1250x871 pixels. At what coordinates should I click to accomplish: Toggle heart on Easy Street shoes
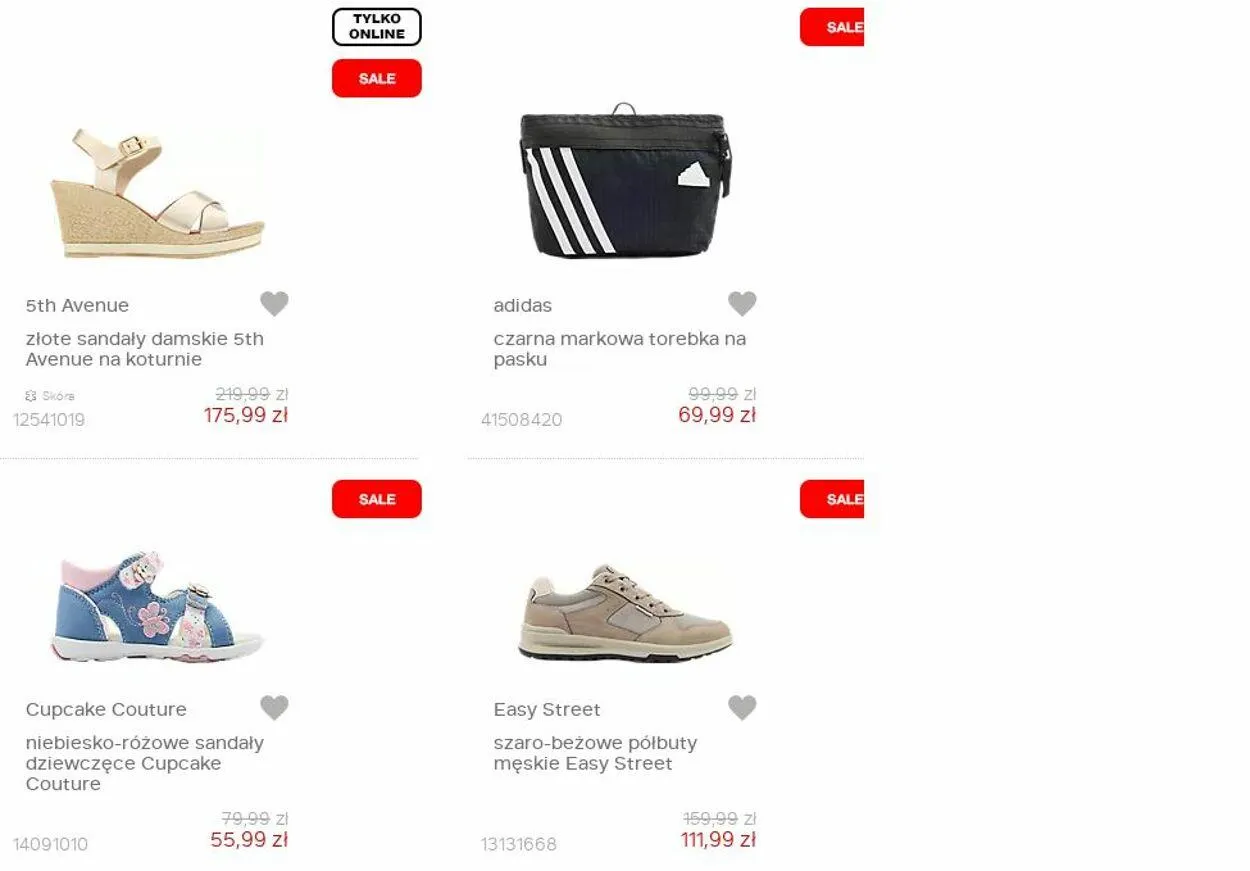(742, 707)
